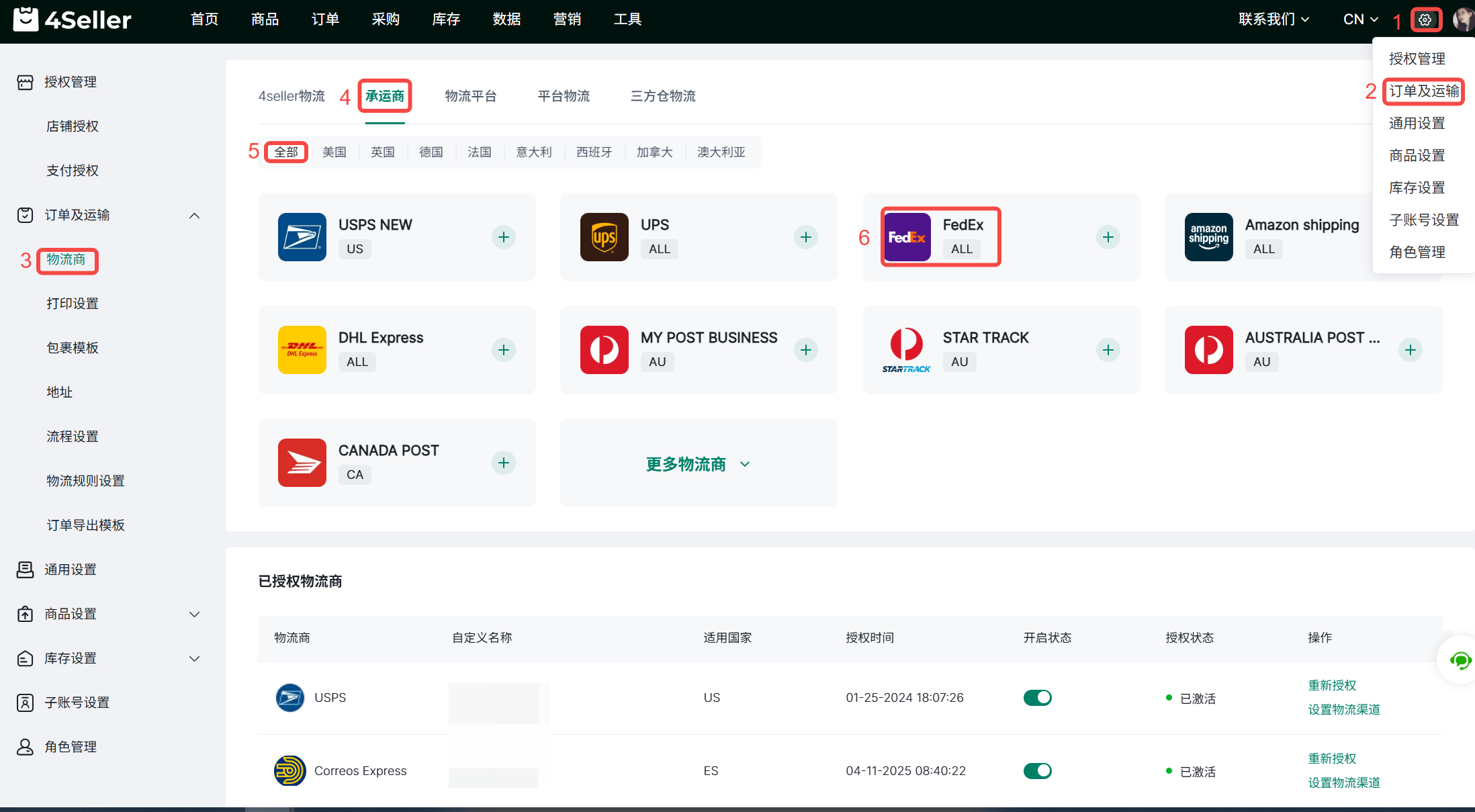Click the UPS shield logo
1475x812 pixels.
click(x=605, y=237)
